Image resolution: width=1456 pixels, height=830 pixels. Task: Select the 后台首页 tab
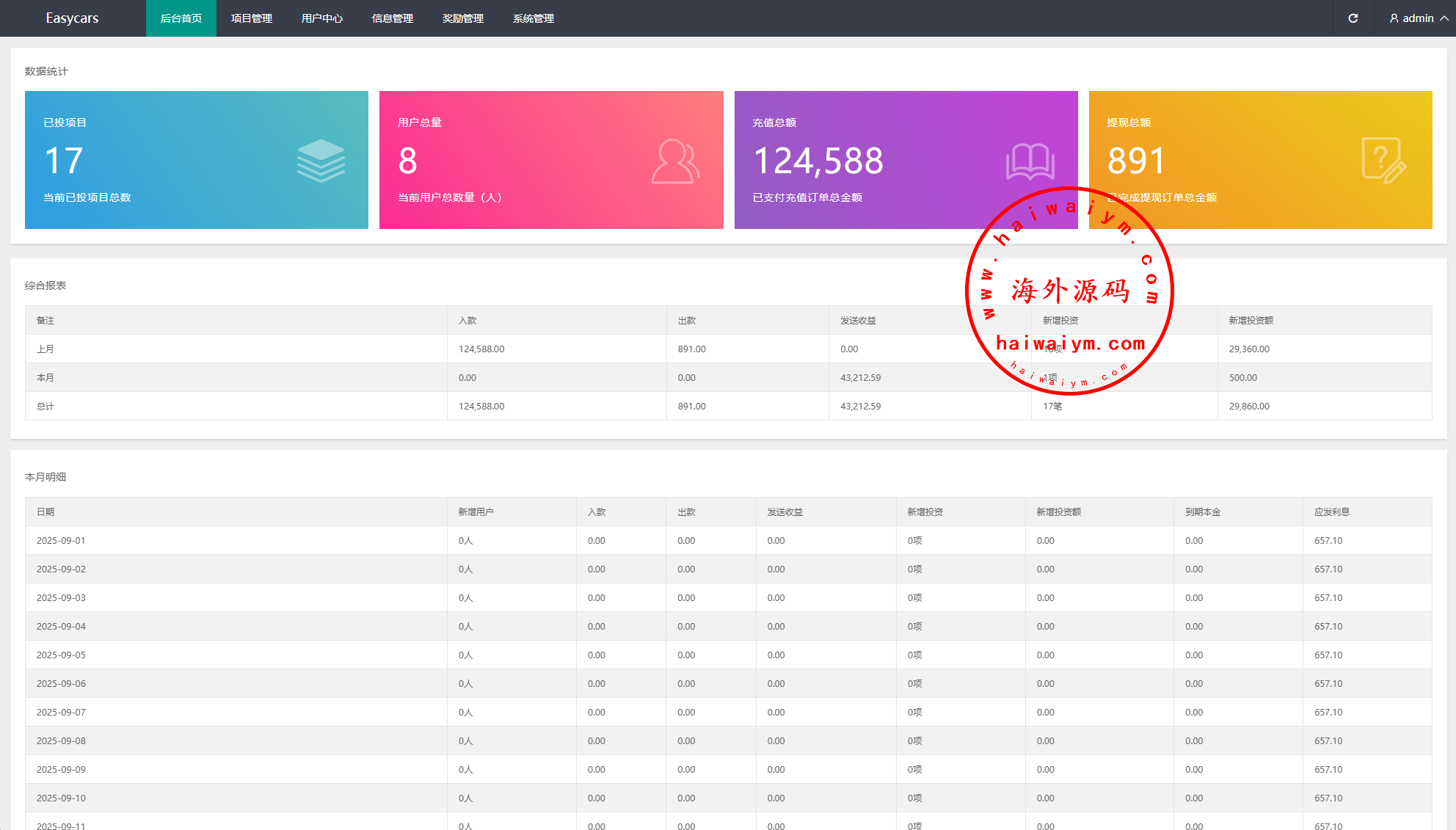pyautogui.click(x=181, y=18)
